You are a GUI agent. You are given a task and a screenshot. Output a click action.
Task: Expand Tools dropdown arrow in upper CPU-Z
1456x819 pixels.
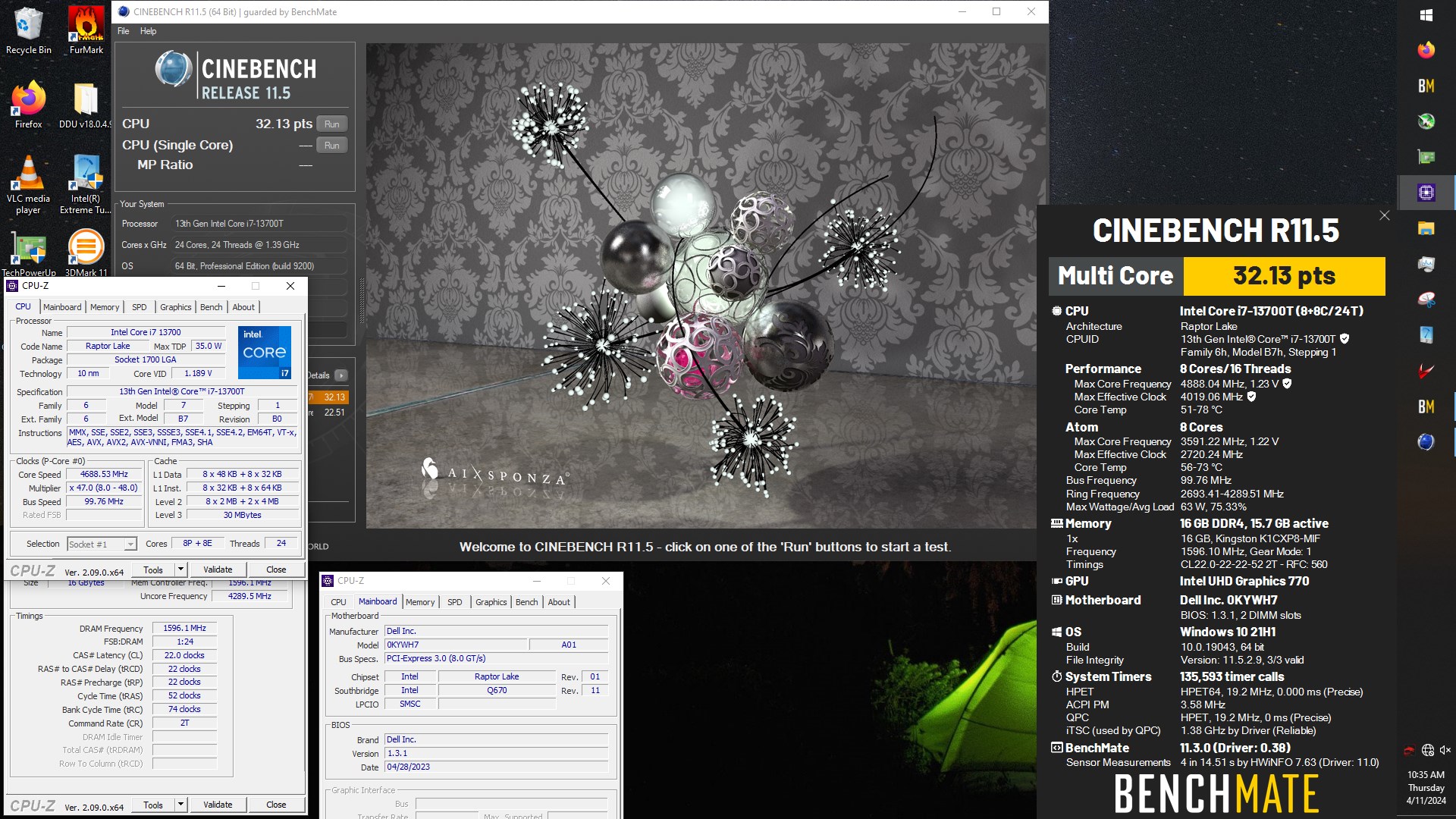[180, 569]
